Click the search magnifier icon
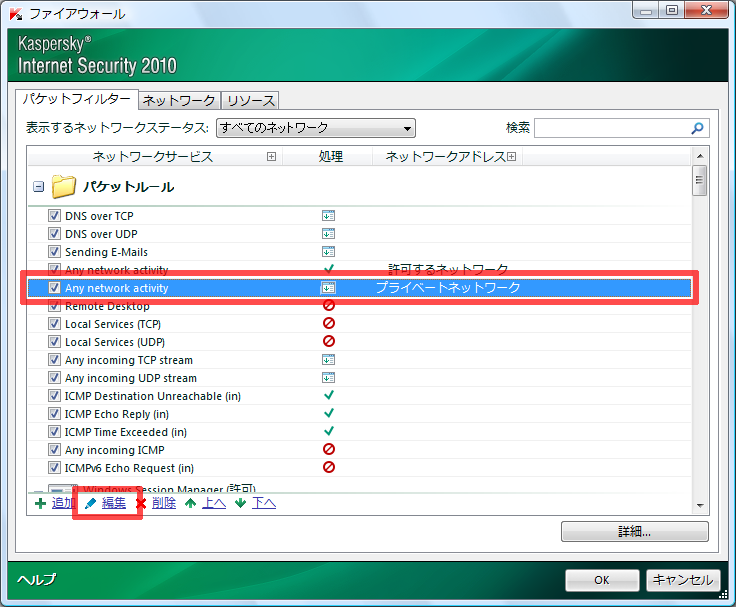Screen dimensions: 736x607 (x=698, y=128)
